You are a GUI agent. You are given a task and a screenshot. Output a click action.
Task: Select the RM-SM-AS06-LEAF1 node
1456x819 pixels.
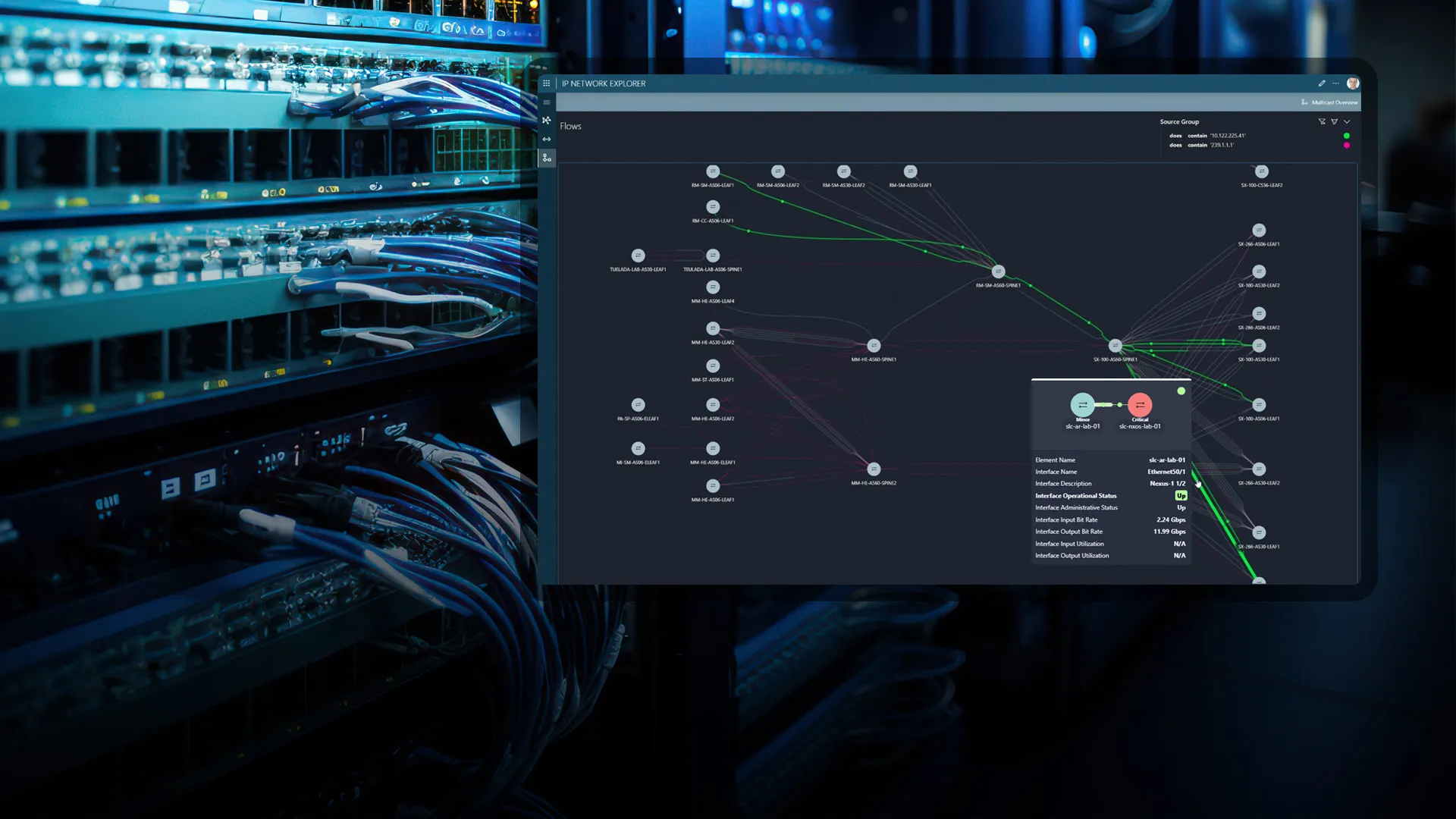713,171
